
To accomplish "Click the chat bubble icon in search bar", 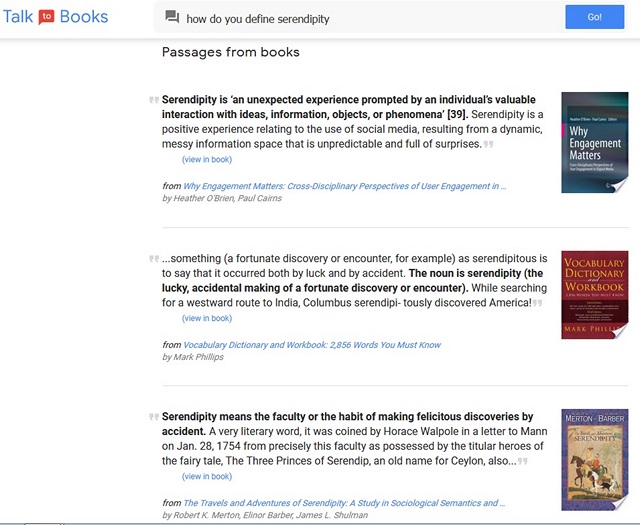I will [172, 17].
